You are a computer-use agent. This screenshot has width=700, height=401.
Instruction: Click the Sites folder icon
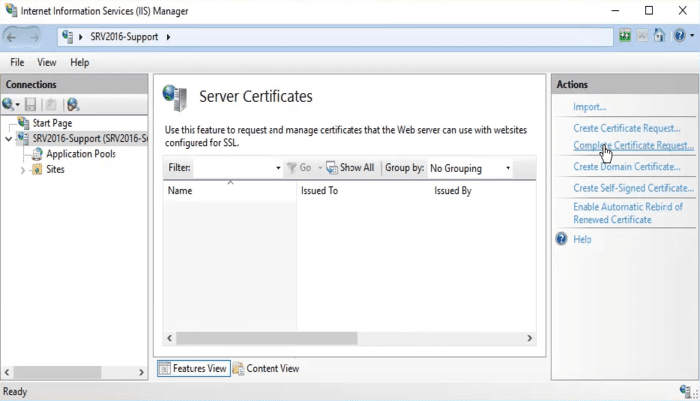[37, 169]
